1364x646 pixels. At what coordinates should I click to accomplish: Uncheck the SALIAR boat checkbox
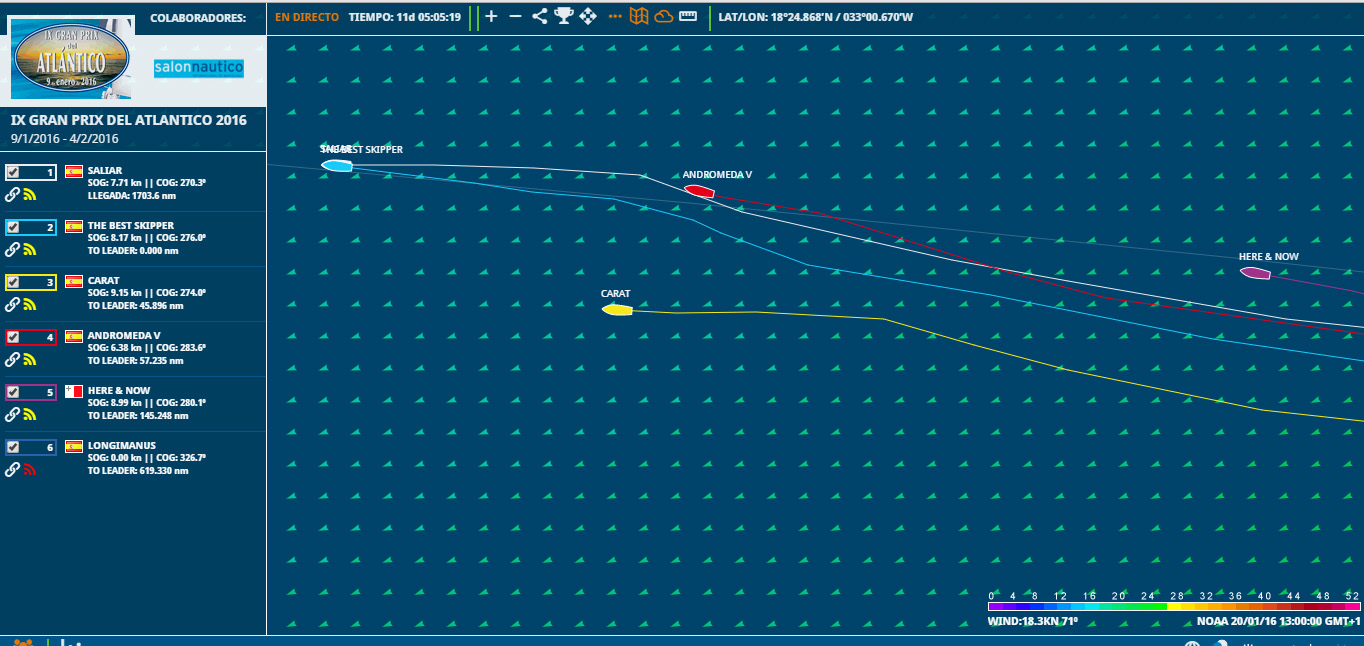(x=13, y=172)
